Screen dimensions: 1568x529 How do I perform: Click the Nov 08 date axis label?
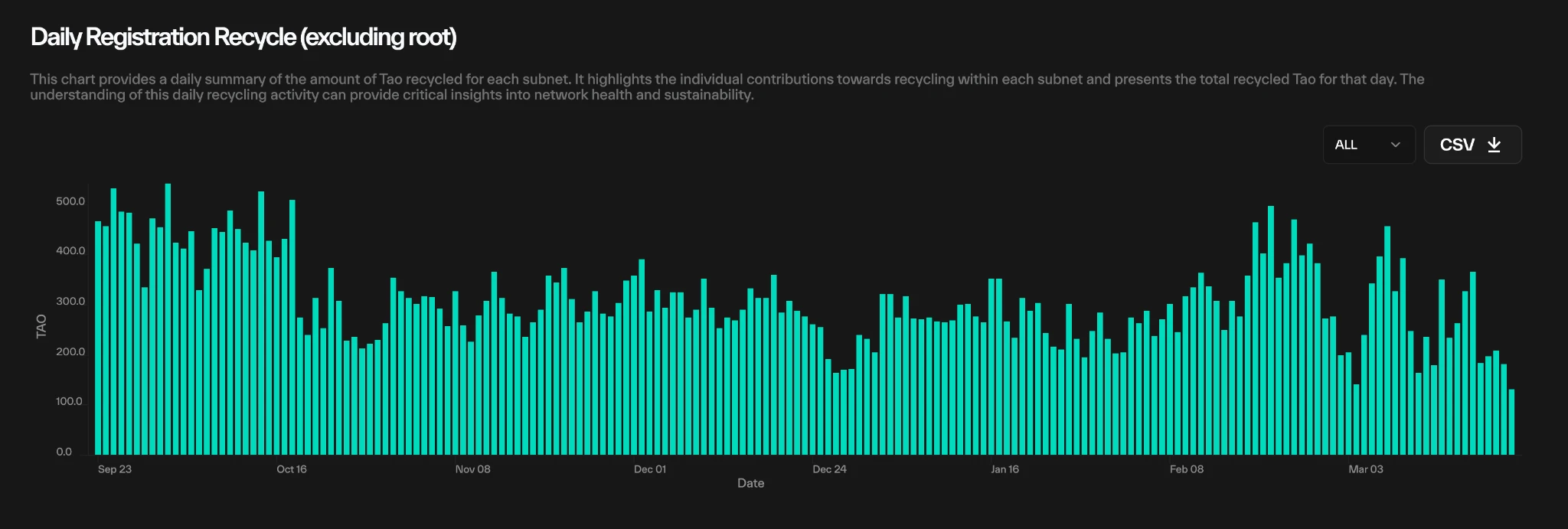coord(472,469)
